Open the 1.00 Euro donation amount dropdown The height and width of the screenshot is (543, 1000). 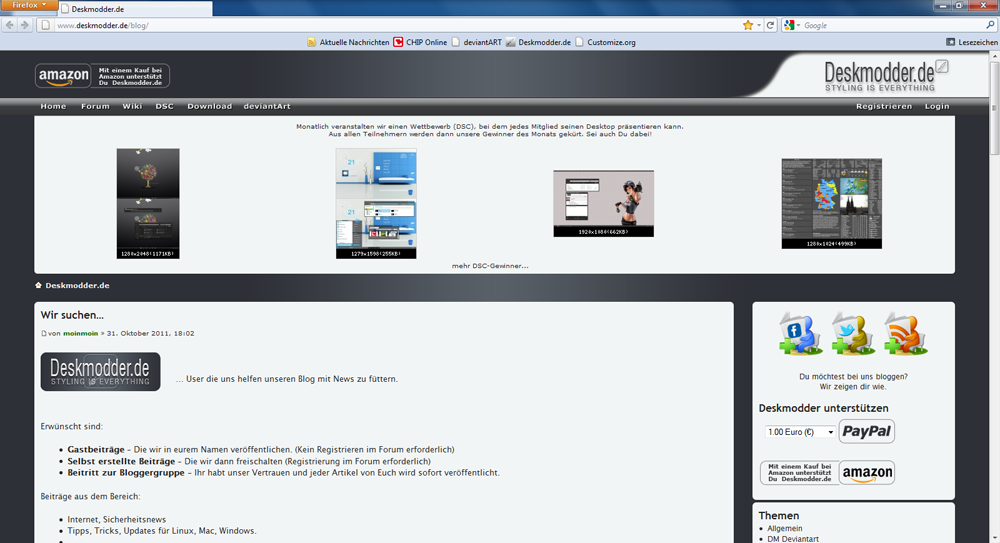tap(800, 432)
